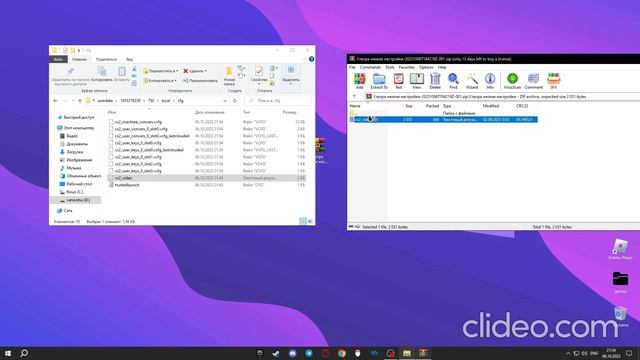Click the Properties checkmark icon in Explorer ribbon
The width and height of the screenshot is (640, 360).
click(258, 71)
